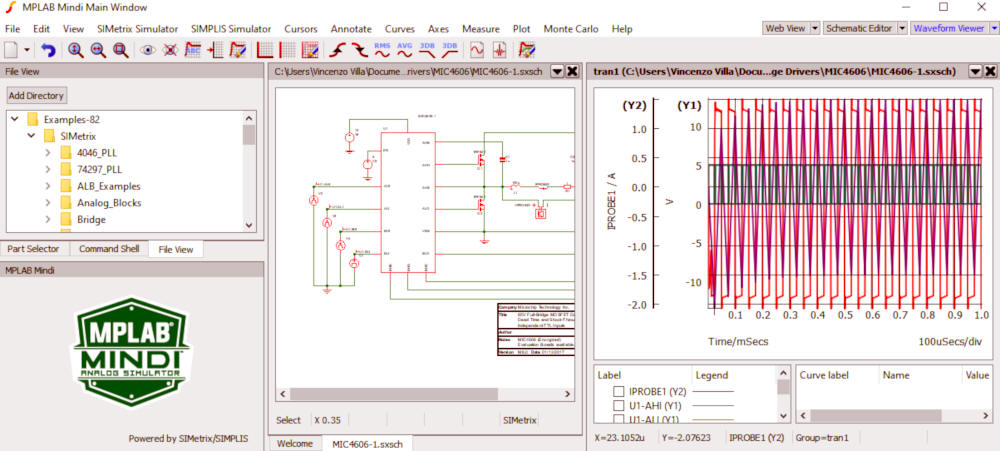Screen dimensions: 1000x451
Task: Expand the 4046_PLL folder
Action: point(47,152)
